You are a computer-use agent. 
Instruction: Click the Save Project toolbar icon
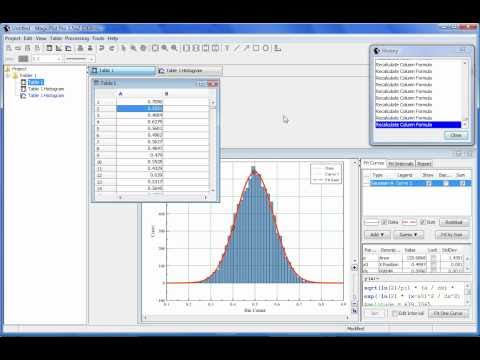click(x=28, y=48)
